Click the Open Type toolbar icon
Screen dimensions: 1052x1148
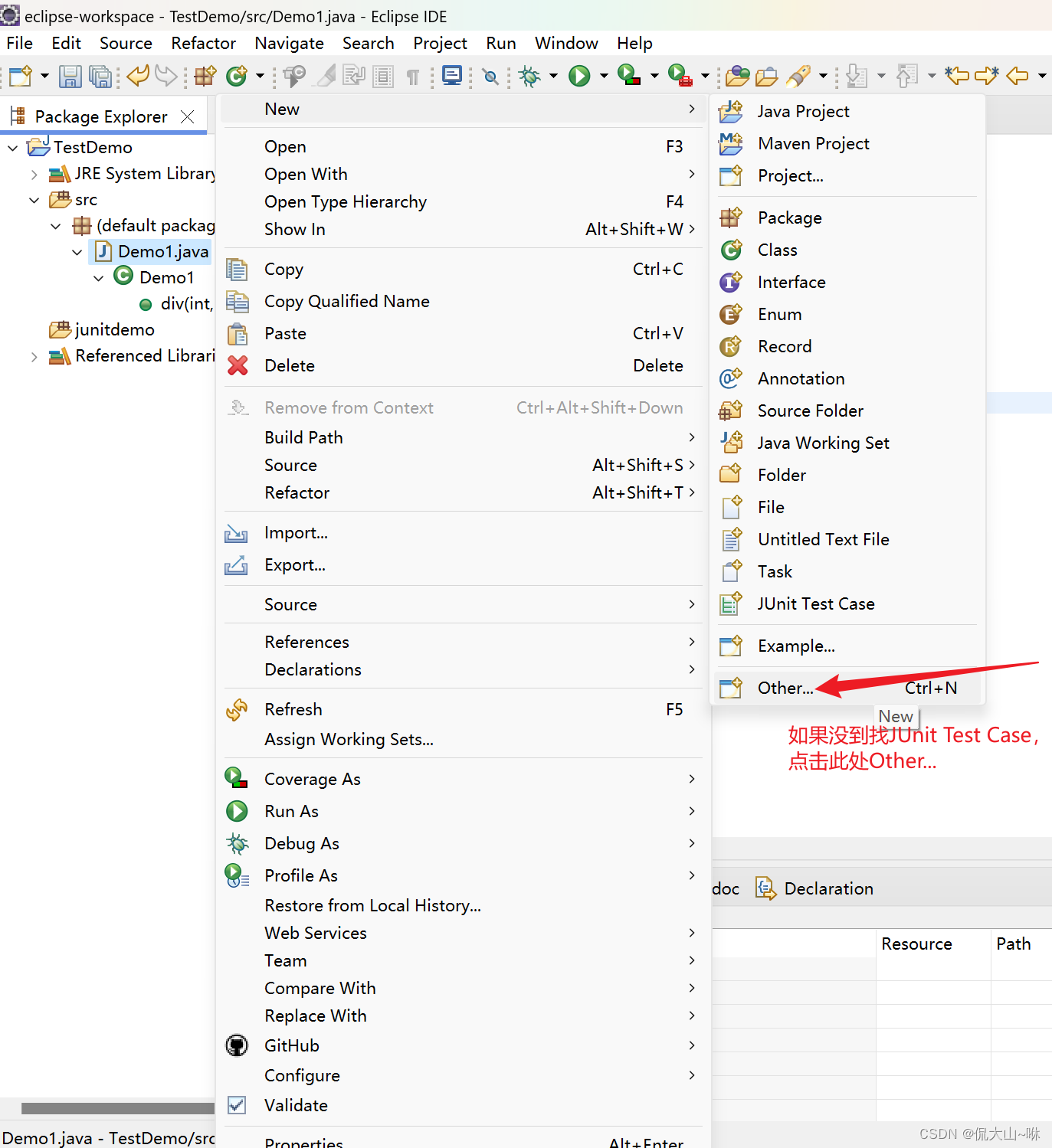point(738,76)
